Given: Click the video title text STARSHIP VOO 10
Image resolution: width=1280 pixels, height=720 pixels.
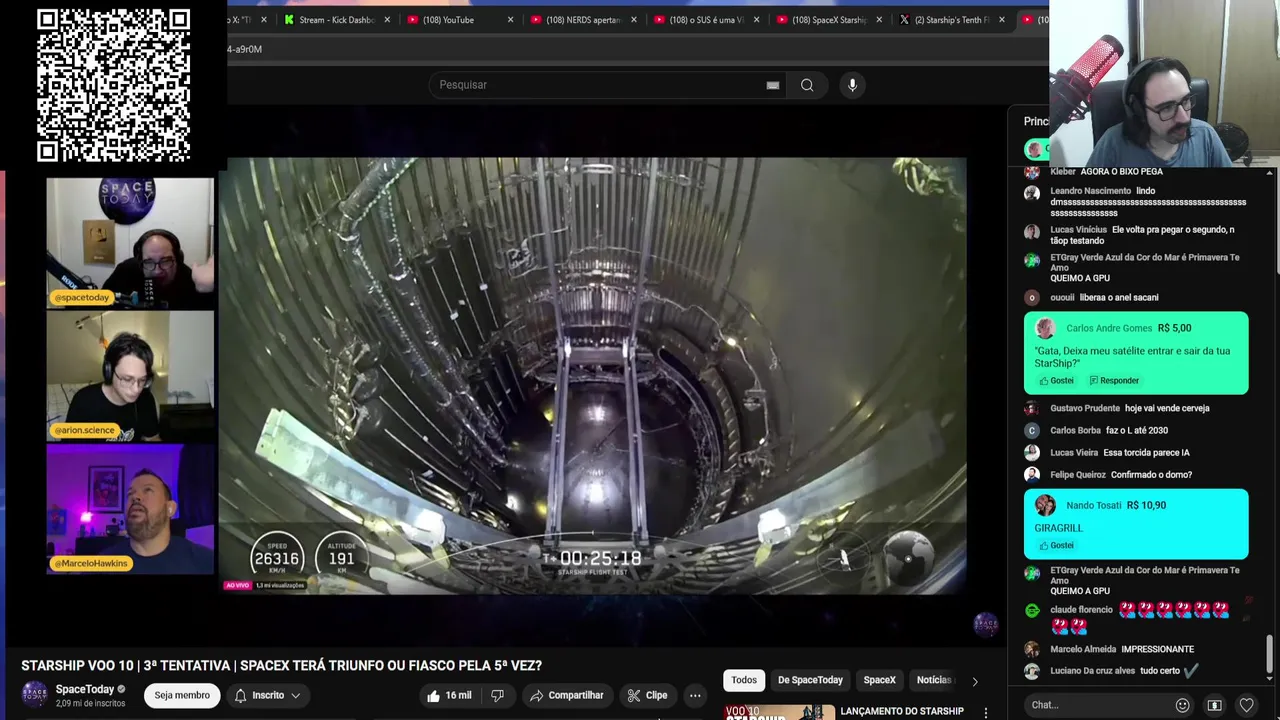Looking at the screenshot, I should 281,666.
